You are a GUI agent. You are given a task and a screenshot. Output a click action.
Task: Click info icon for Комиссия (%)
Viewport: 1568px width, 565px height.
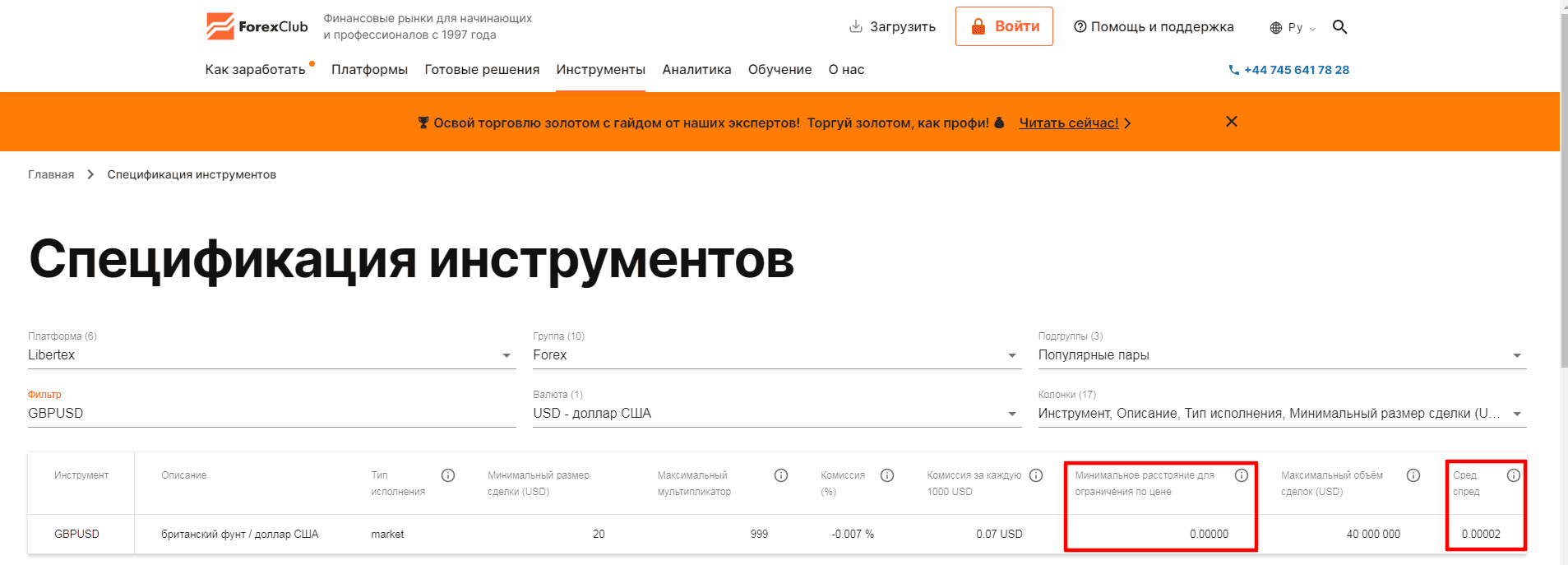pos(887,475)
